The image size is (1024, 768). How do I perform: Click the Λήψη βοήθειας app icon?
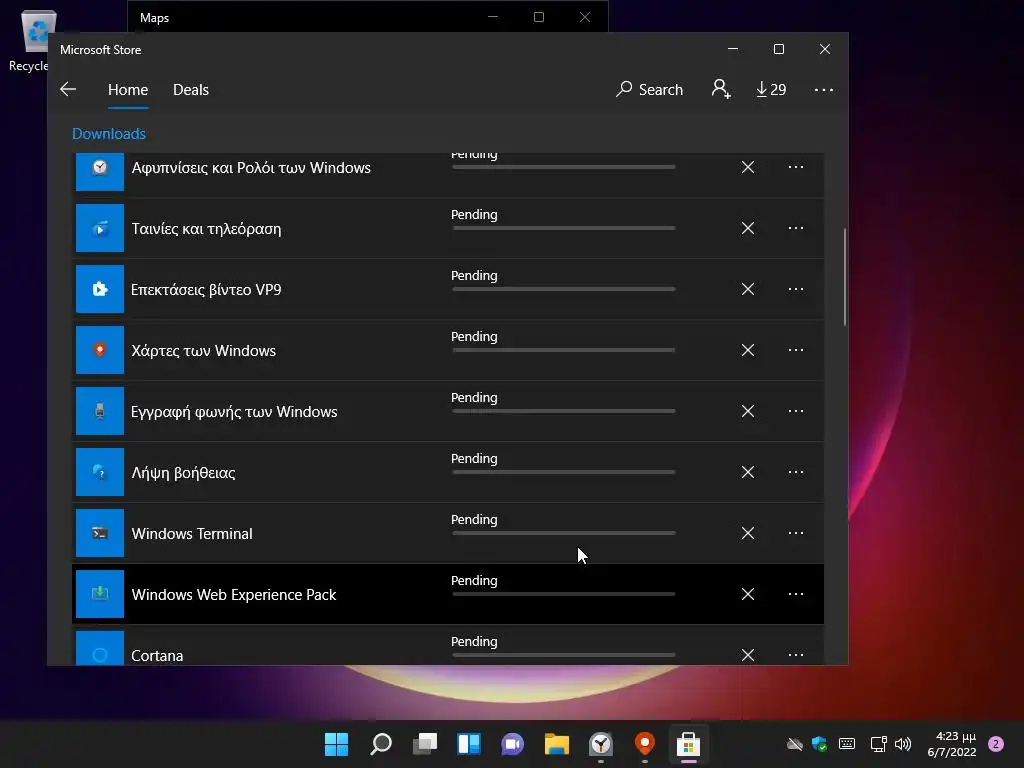(x=100, y=472)
